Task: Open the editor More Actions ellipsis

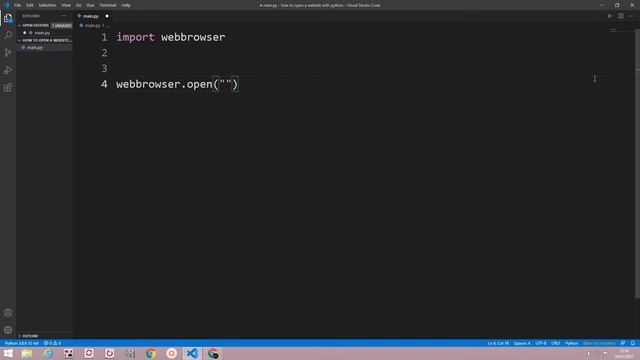Action: point(631,16)
